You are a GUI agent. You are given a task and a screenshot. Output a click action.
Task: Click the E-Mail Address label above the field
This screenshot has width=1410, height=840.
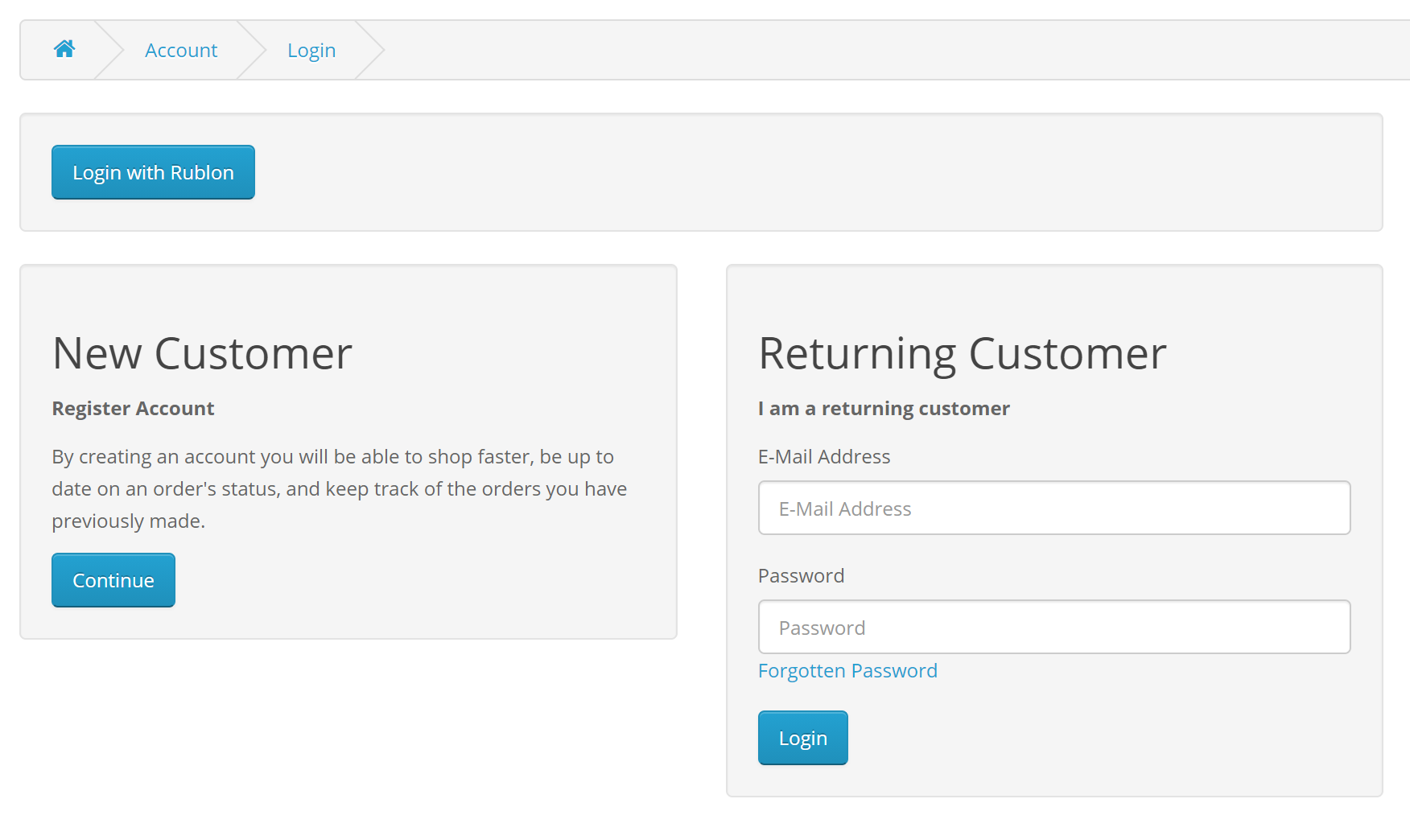(824, 457)
